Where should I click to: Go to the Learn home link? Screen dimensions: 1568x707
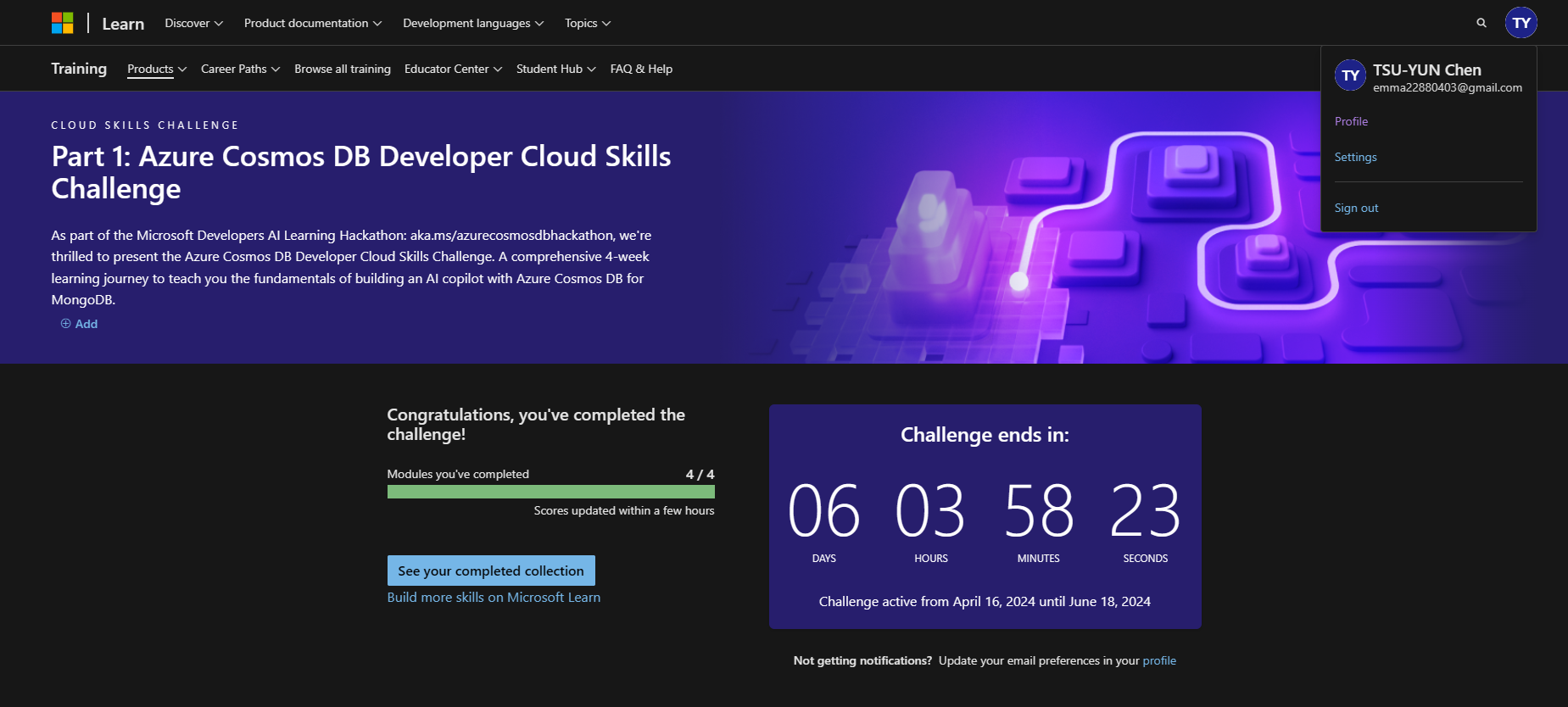tap(123, 24)
